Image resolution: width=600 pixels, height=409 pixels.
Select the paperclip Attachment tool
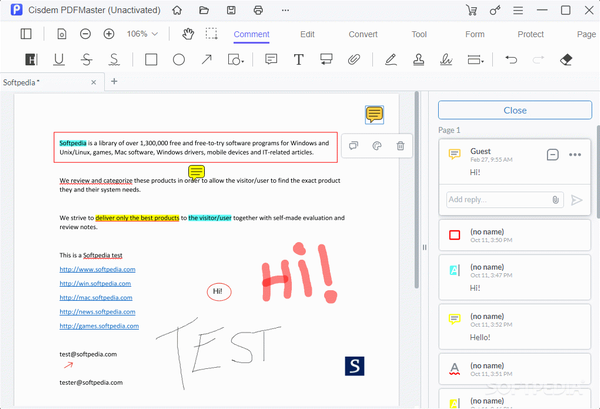pos(354,60)
